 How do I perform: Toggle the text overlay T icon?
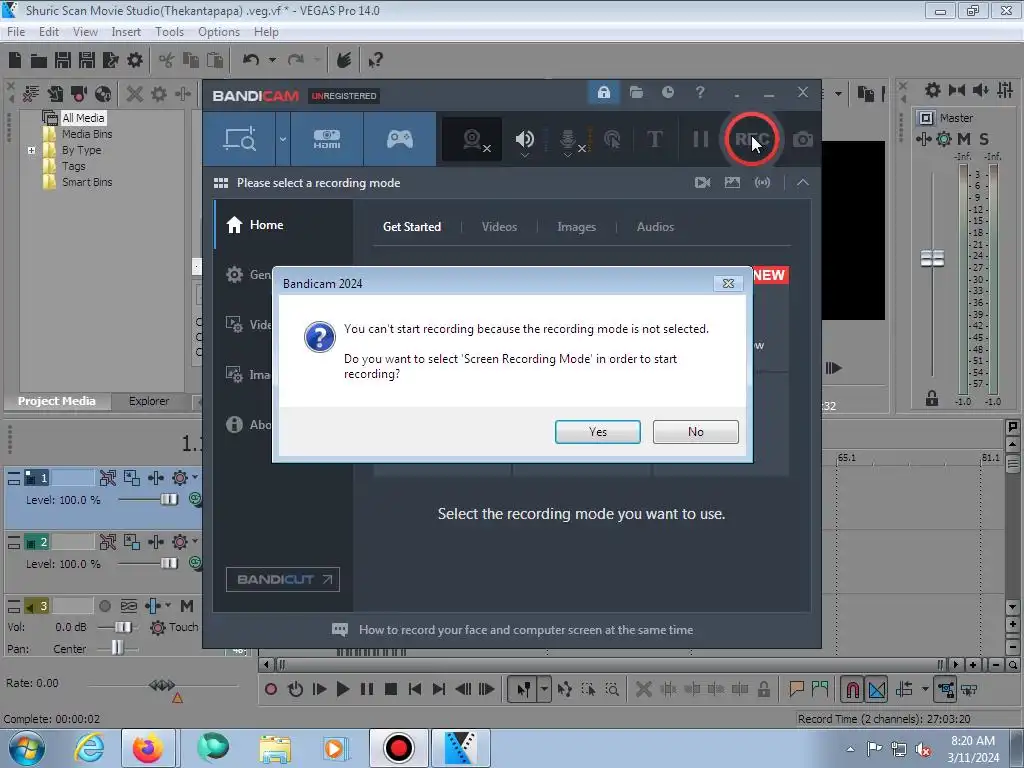point(654,139)
